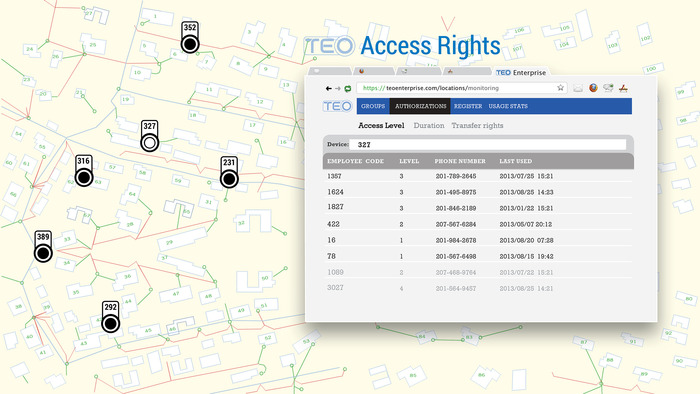
Task: Click the browser back arrow
Action: pos(329,88)
